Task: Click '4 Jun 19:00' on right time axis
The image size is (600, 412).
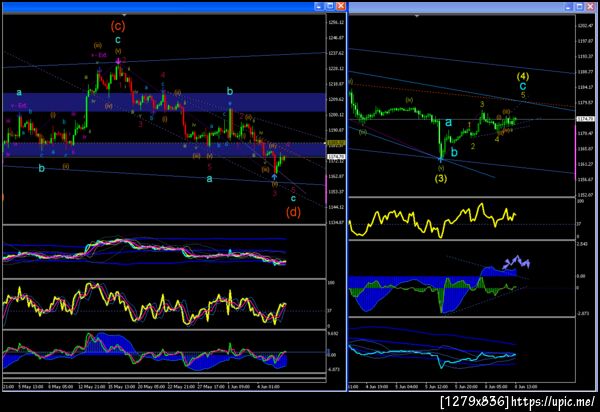Action: [x=377, y=387]
